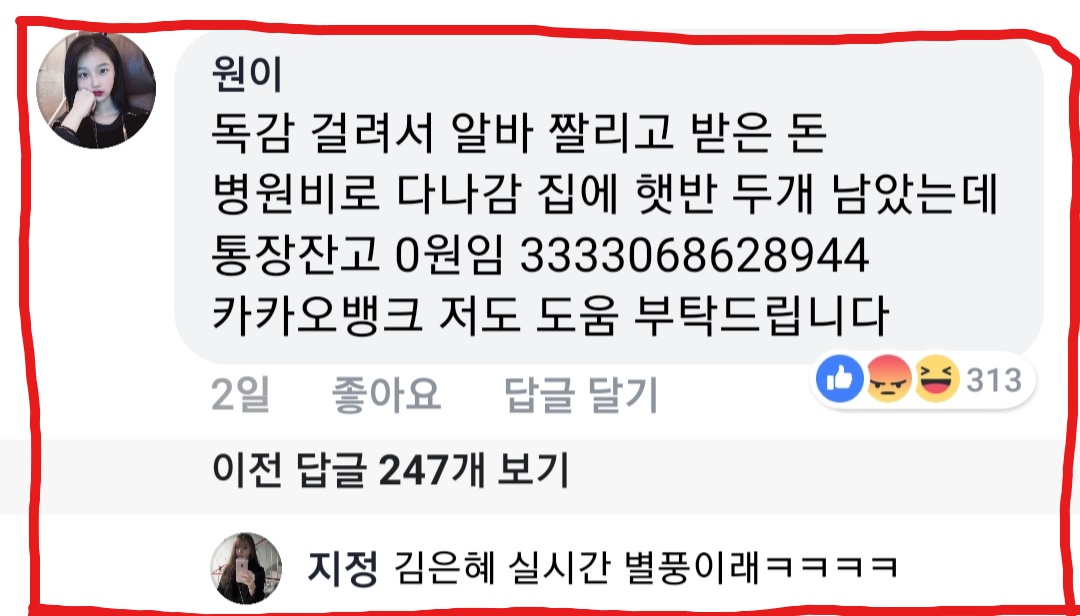Image resolution: width=1080 pixels, height=616 pixels.
Task: Click the commenter name 원이
Action: (x=247, y=75)
